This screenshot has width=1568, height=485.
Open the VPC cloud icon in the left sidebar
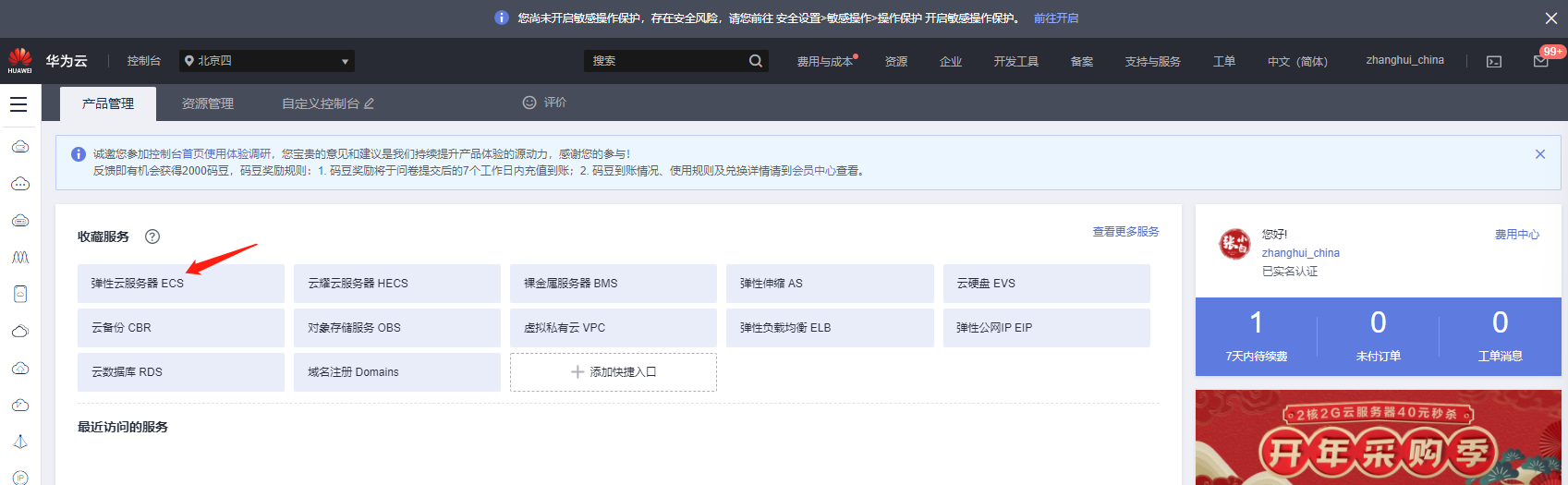[x=20, y=405]
